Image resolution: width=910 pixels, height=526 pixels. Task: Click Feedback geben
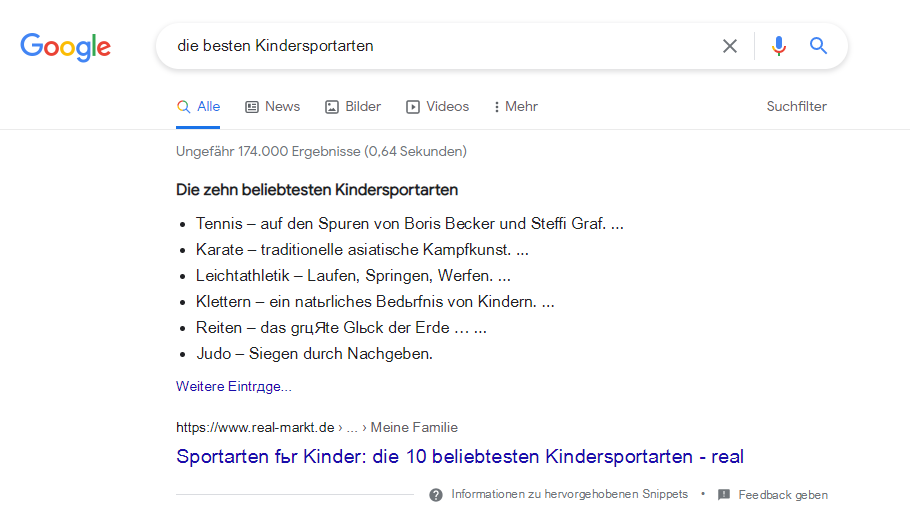pyautogui.click(x=783, y=495)
